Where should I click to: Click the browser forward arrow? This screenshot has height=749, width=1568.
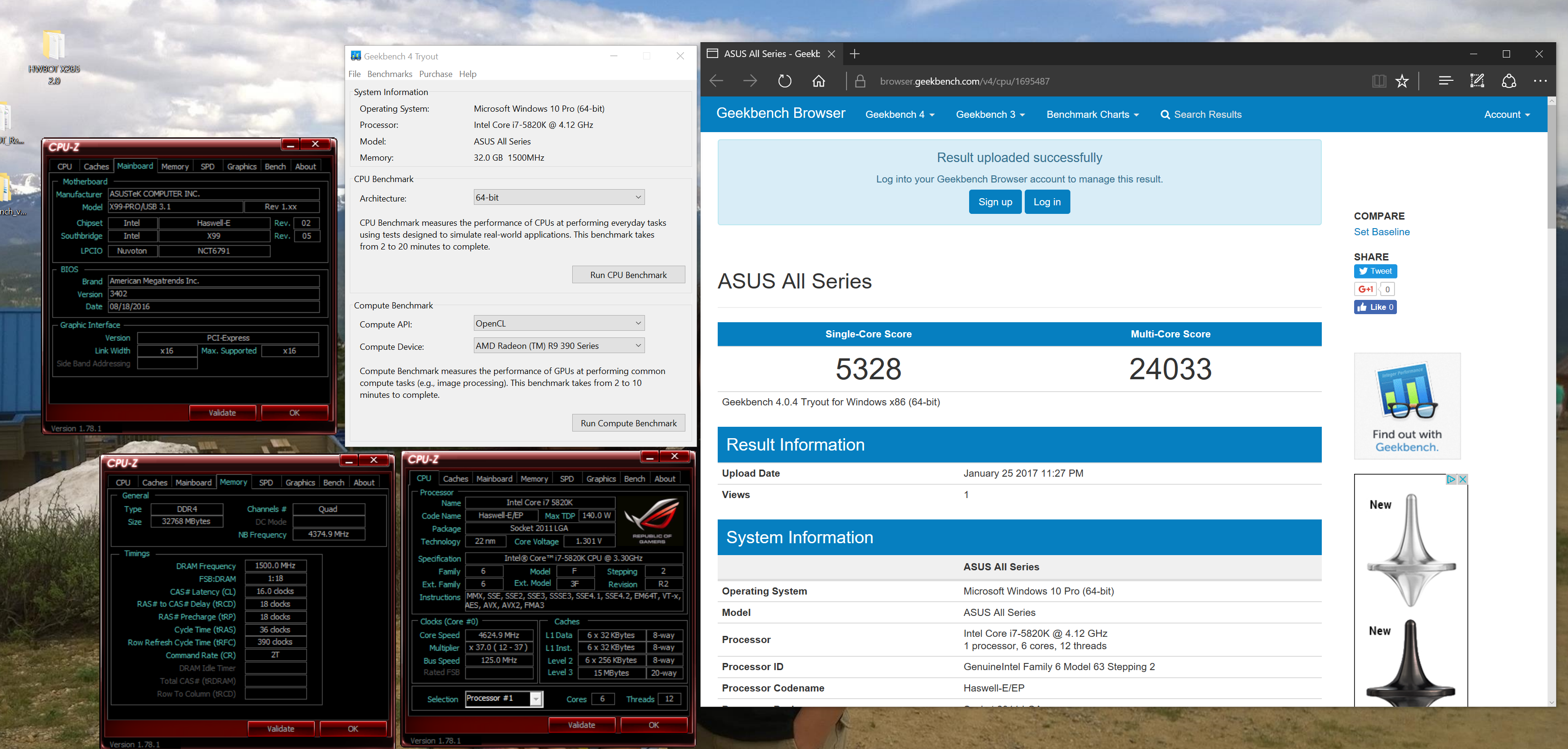(750, 81)
